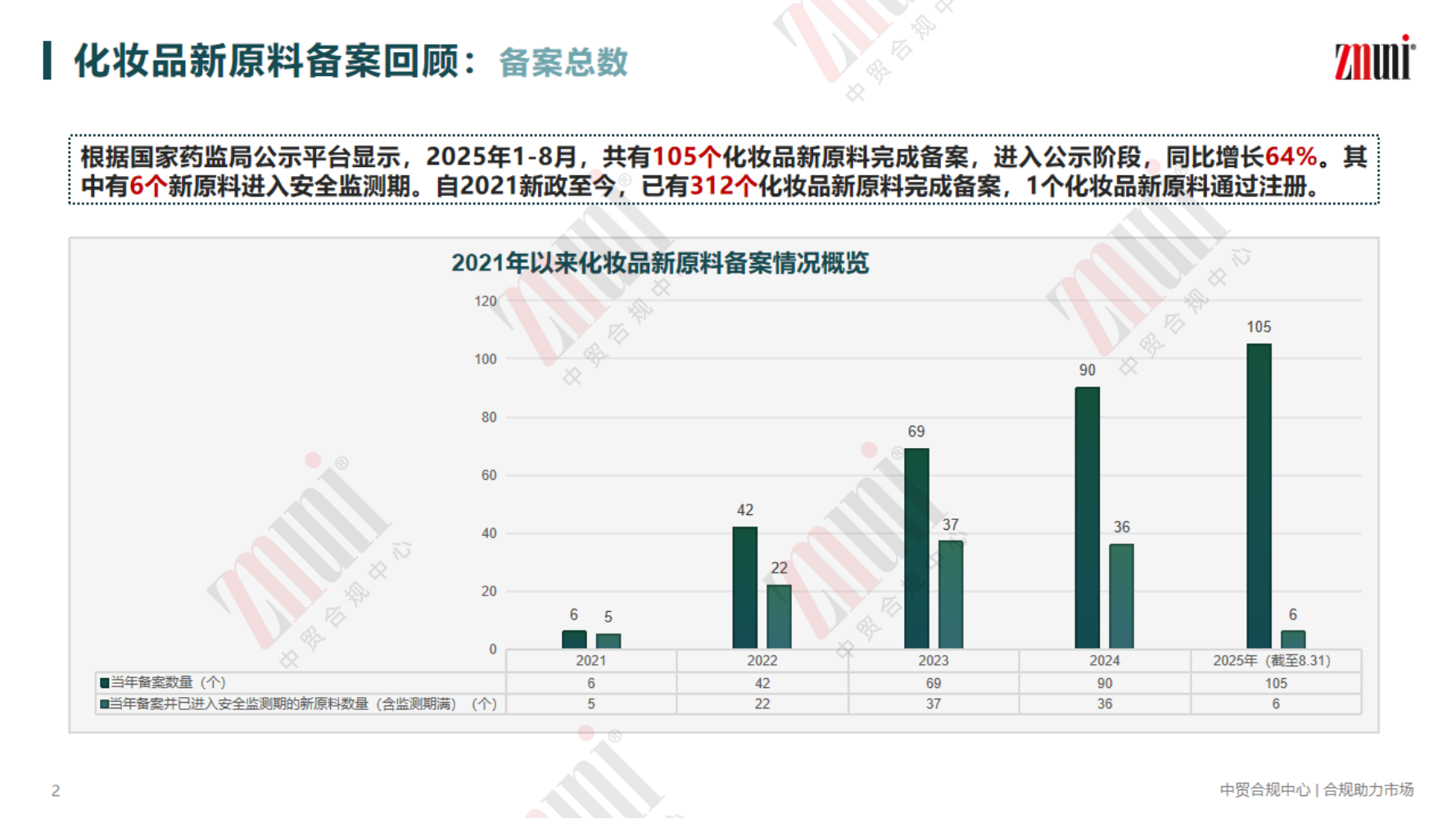Click the dark green legend swatch for 当年备案数量
Viewport: 1456px width, 819px height.
tap(105, 683)
